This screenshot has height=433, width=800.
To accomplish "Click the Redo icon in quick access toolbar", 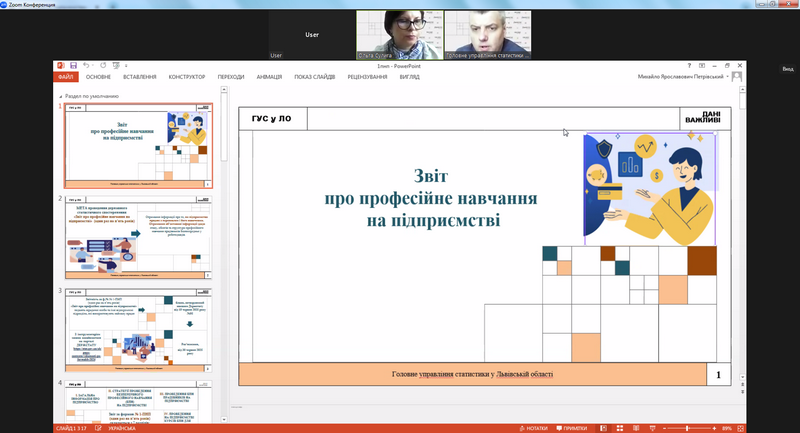I will (x=101, y=65).
